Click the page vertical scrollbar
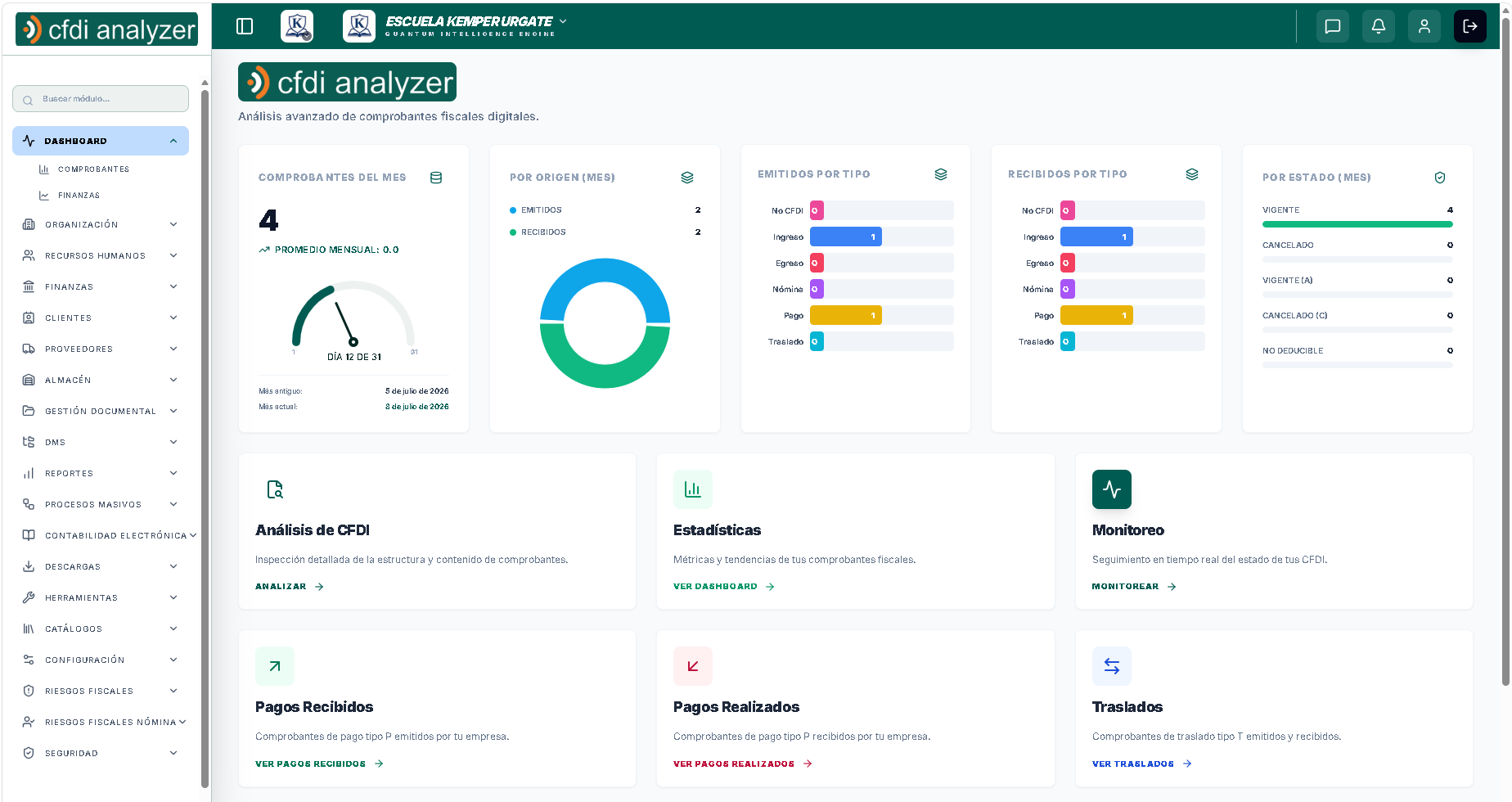Screen dimensions: 1512x802 1505,352
